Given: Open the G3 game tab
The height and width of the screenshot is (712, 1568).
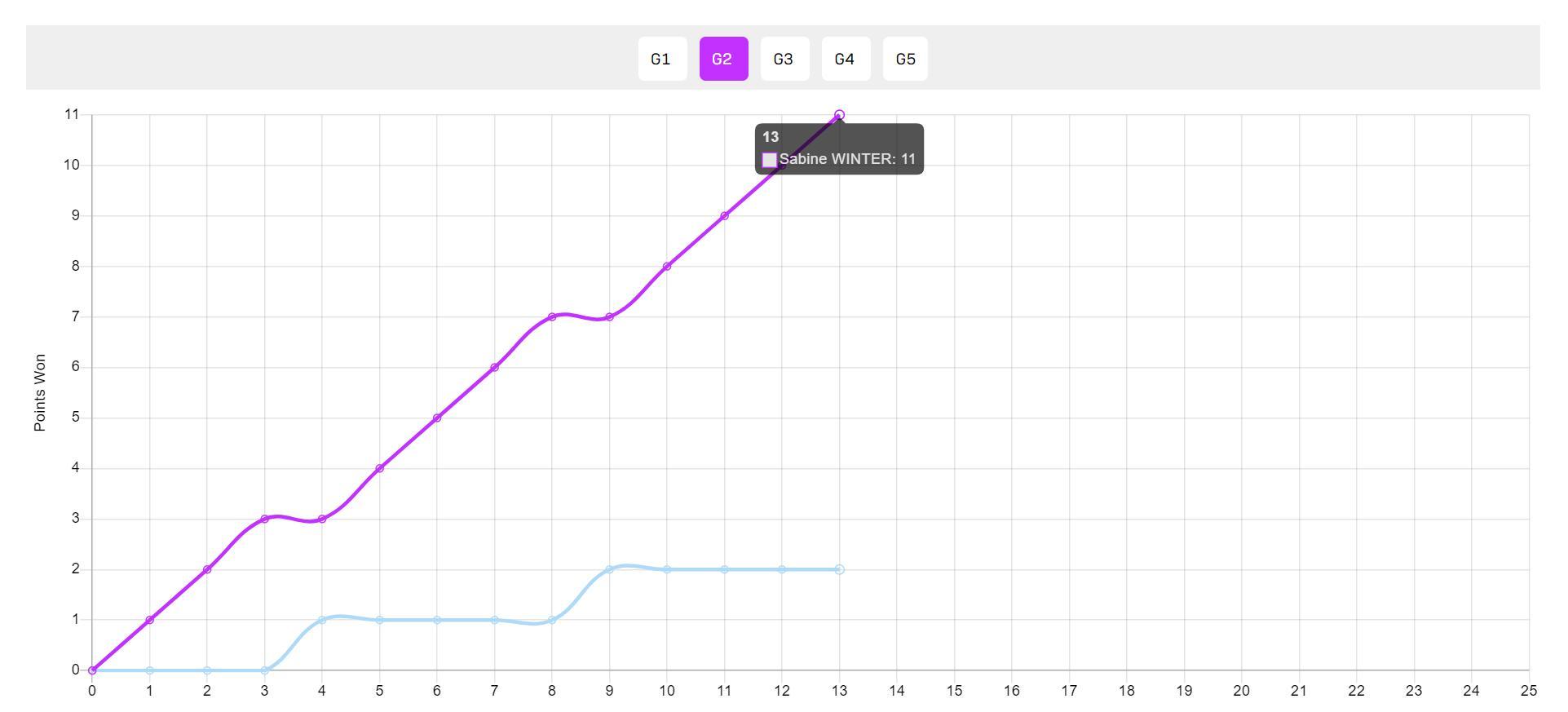Looking at the screenshot, I should (x=784, y=59).
